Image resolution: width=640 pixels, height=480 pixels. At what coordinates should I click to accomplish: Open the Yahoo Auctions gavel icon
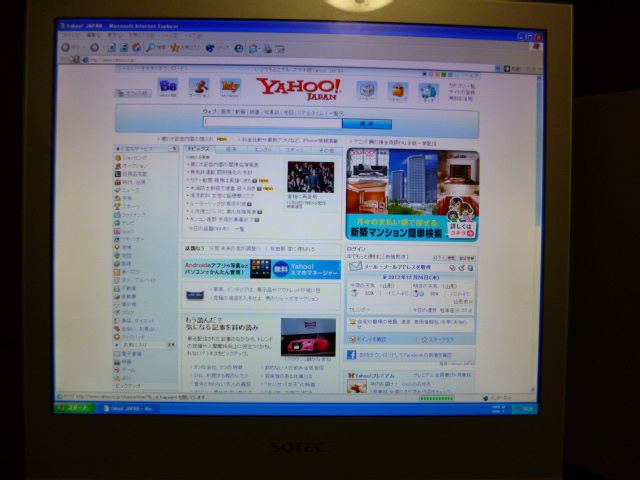pyautogui.click(x=199, y=87)
